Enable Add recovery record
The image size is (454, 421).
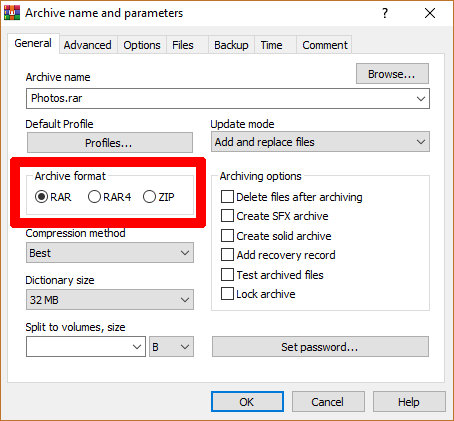coord(227,255)
